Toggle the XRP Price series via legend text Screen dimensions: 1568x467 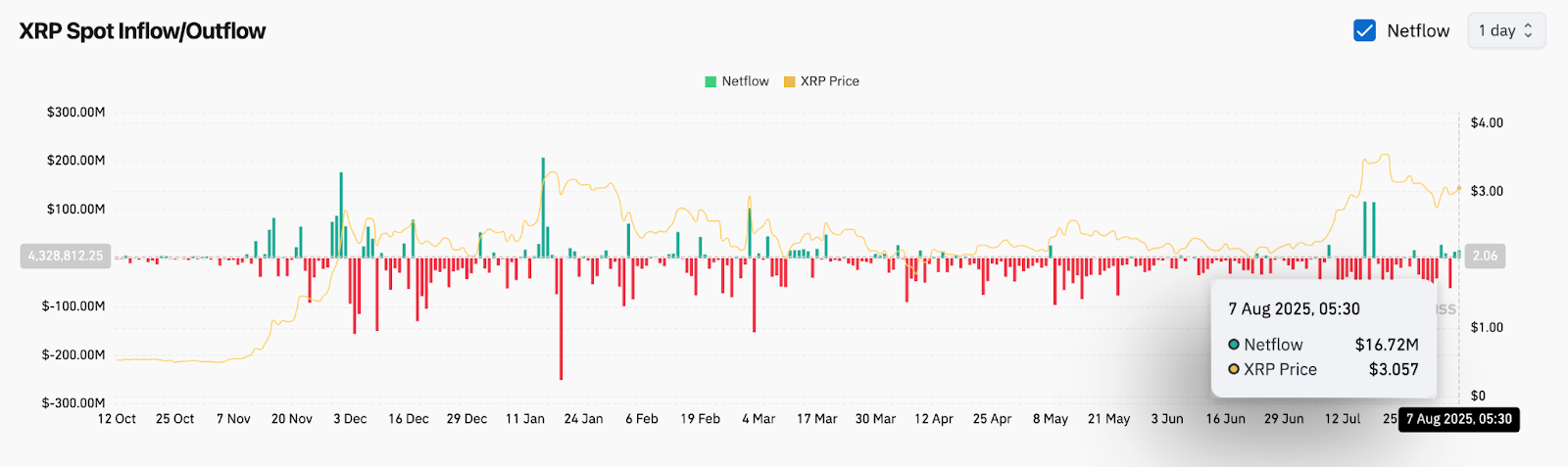[x=829, y=81]
